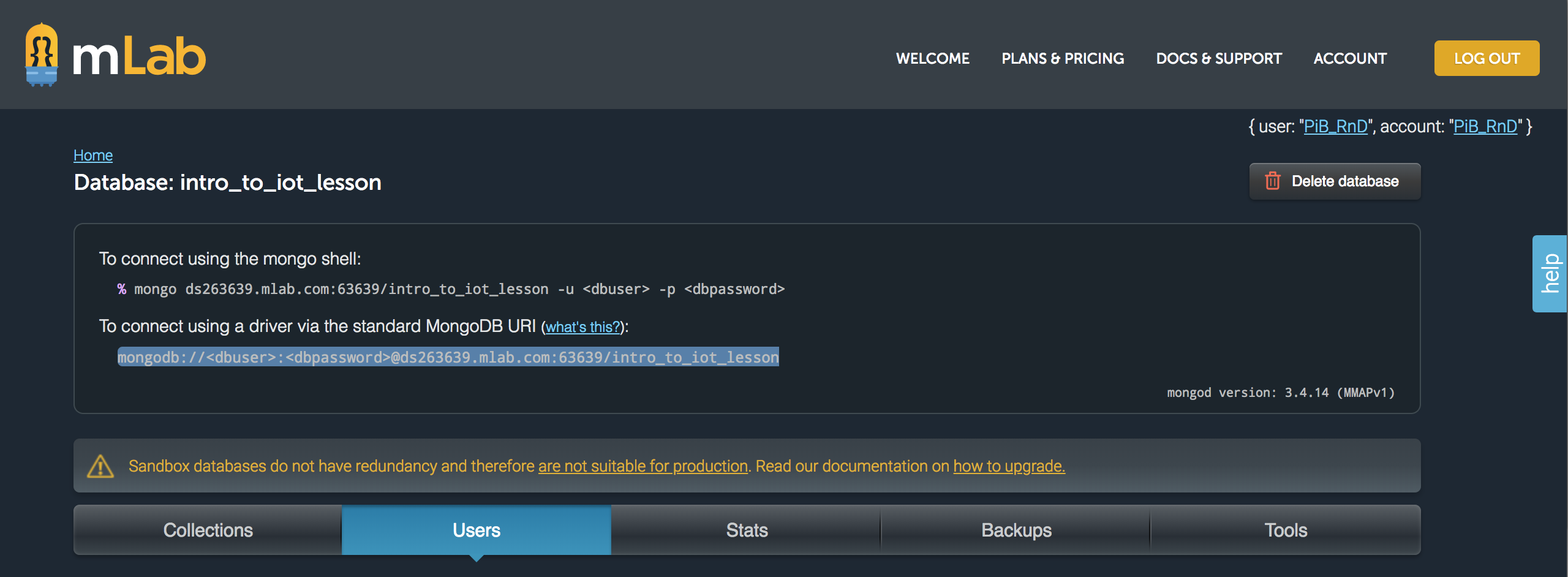Open the Tools tab
The width and height of the screenshot is (1568, 577).
point(1286,530)
